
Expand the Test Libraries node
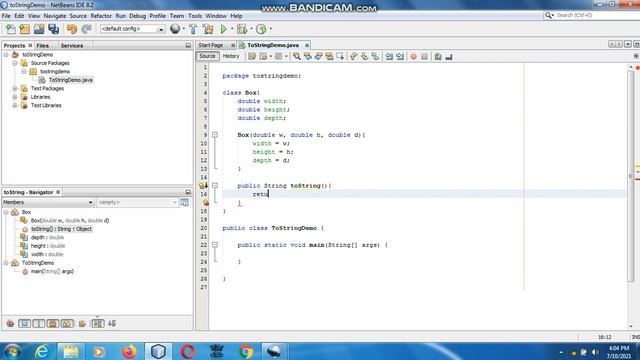pos(15,105)
